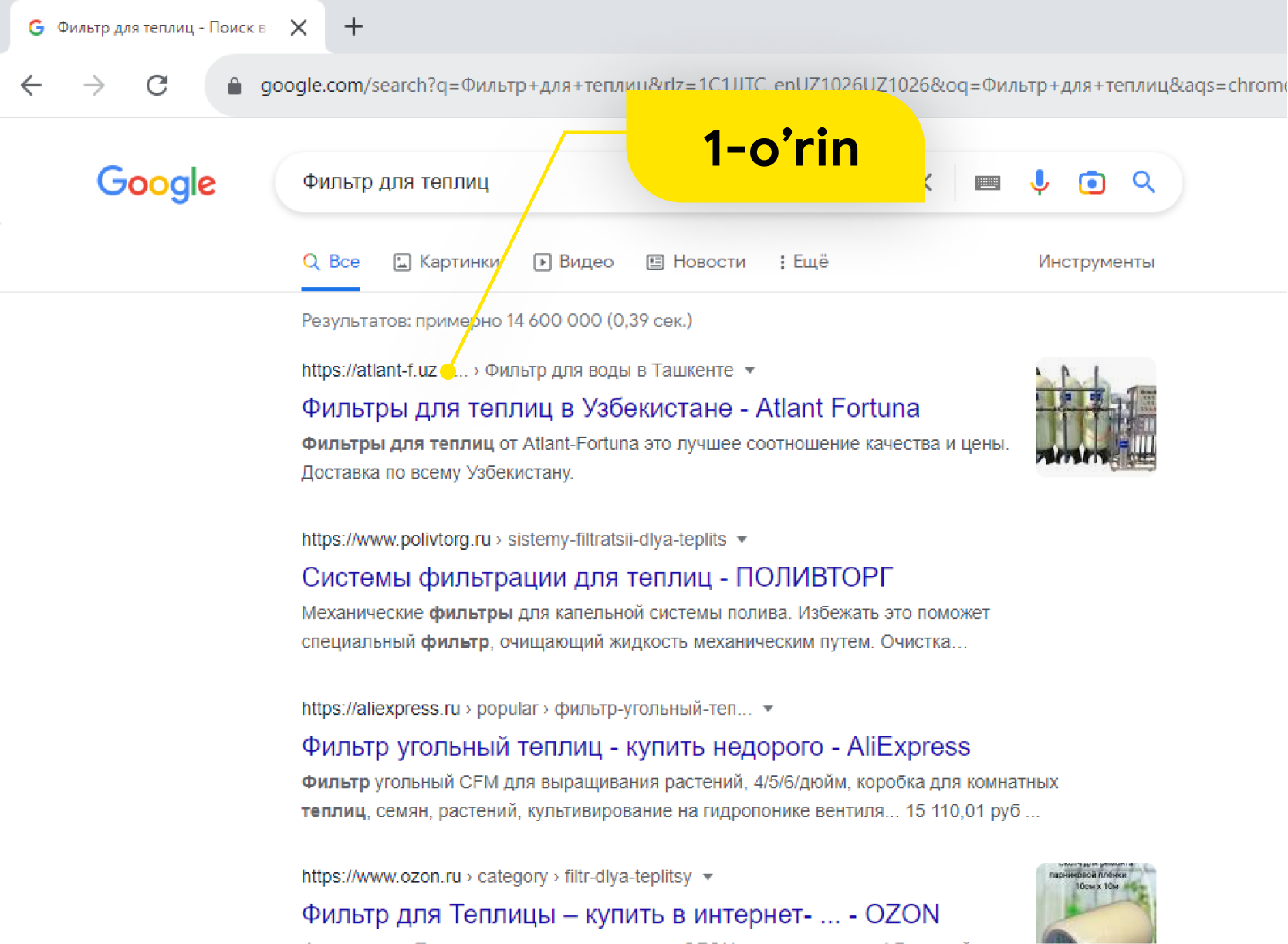Open the Ещё more menu

click(803, 262)
